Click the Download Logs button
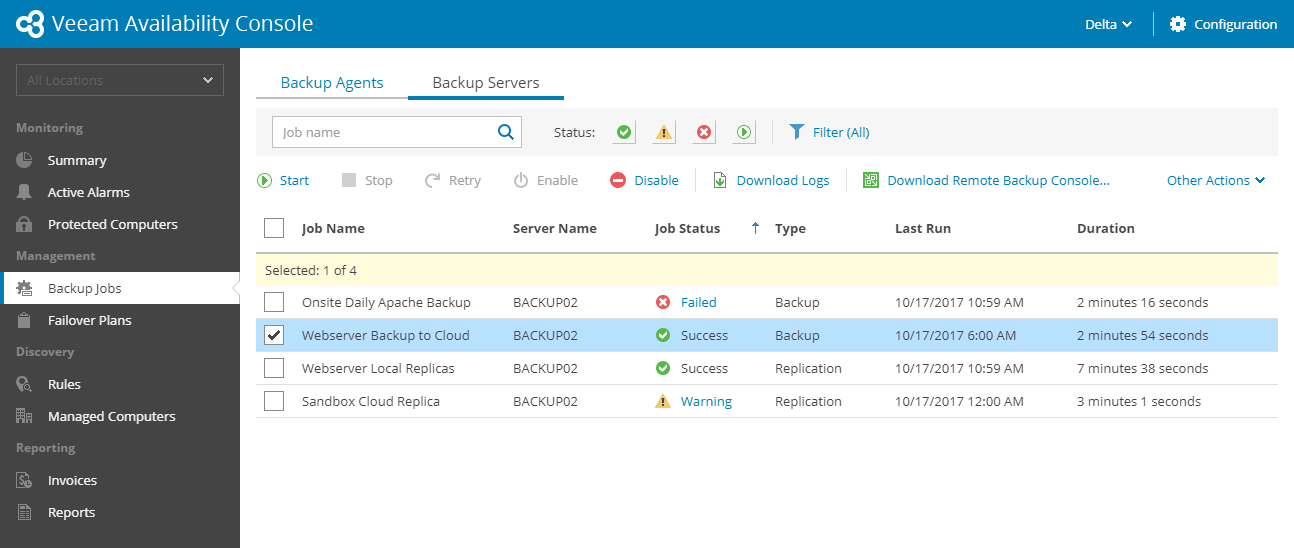 pyautogui.click(x=771, y=180)
